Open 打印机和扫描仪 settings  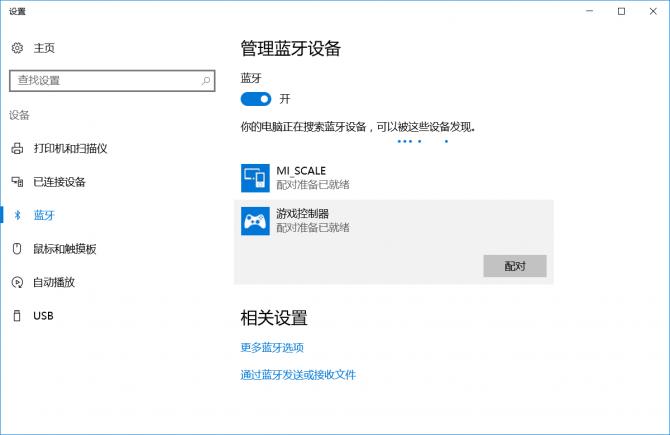pyautogui.click(x=71, y=148)
